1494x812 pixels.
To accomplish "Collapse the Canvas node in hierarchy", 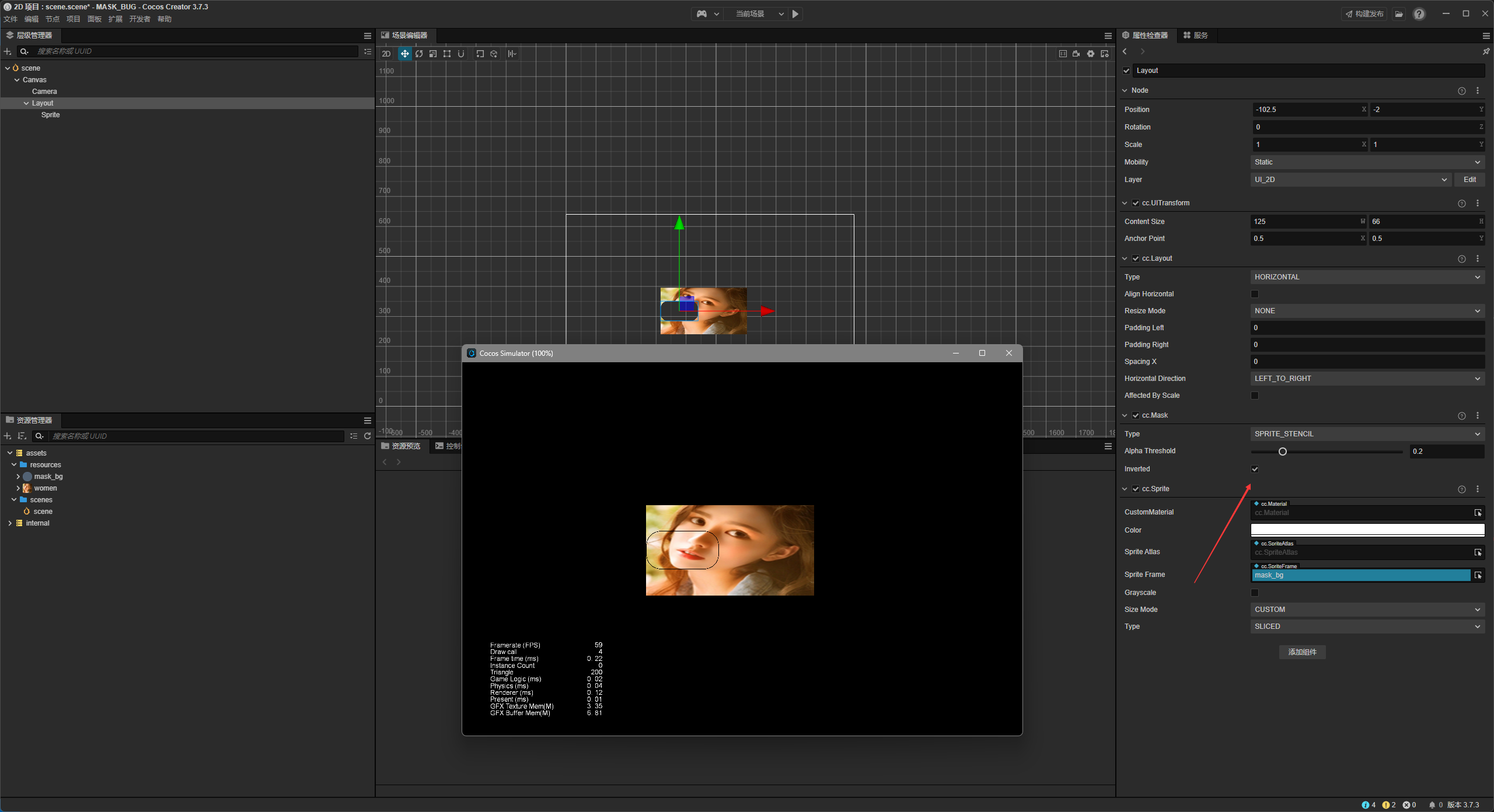I will pos(17,80).
